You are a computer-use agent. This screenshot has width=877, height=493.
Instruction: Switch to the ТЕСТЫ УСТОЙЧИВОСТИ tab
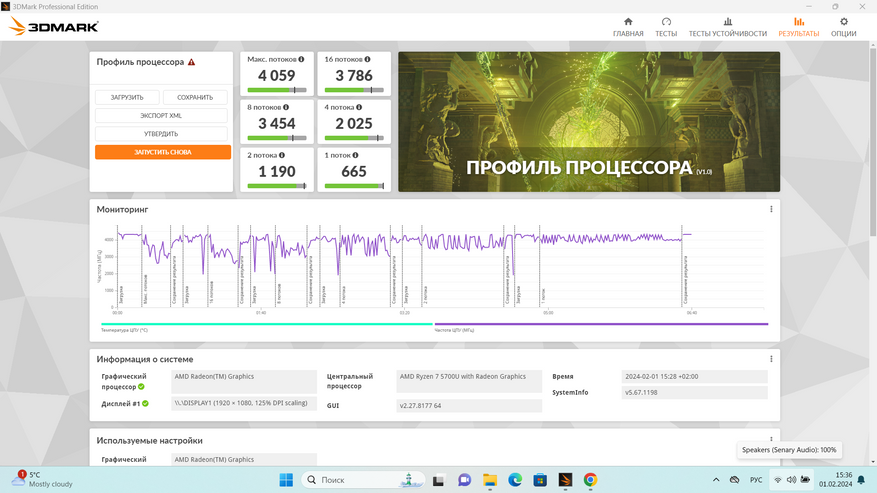tap(727, 27)
